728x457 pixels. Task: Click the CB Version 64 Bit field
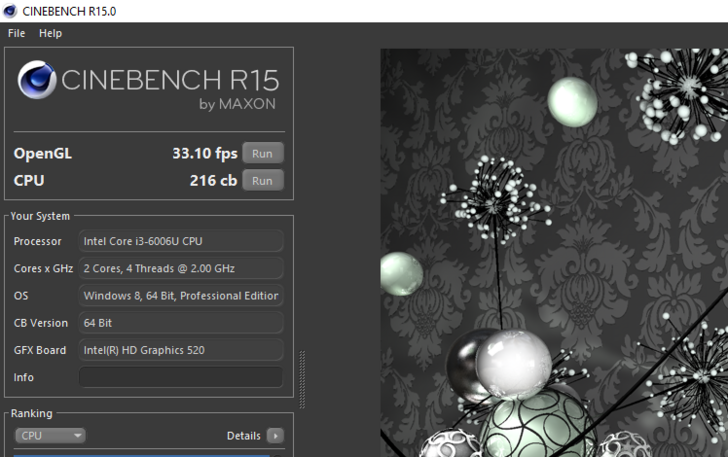tap(181, 323)
